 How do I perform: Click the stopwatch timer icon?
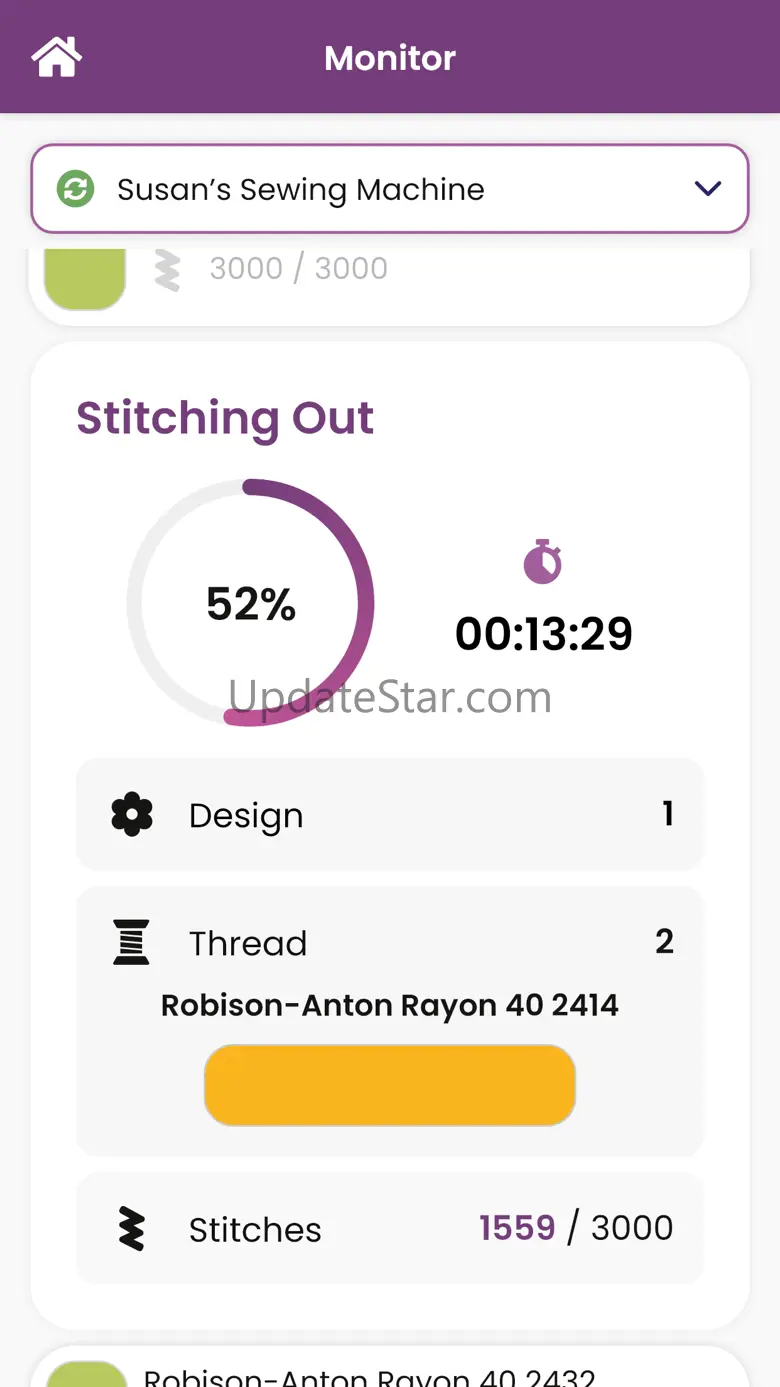click(543, 562)
